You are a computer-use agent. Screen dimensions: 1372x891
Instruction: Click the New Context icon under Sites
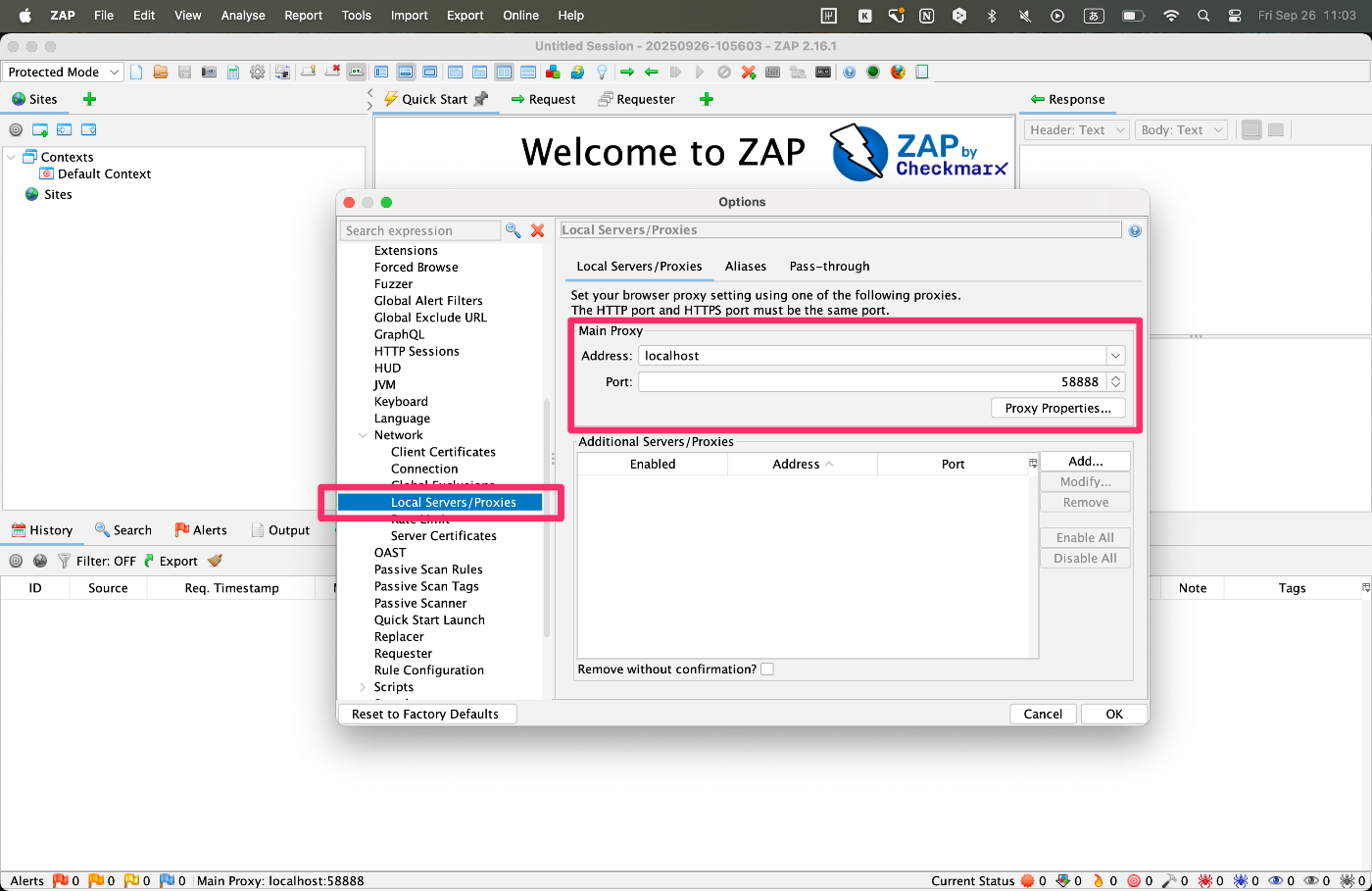click(x=40, y=129)
